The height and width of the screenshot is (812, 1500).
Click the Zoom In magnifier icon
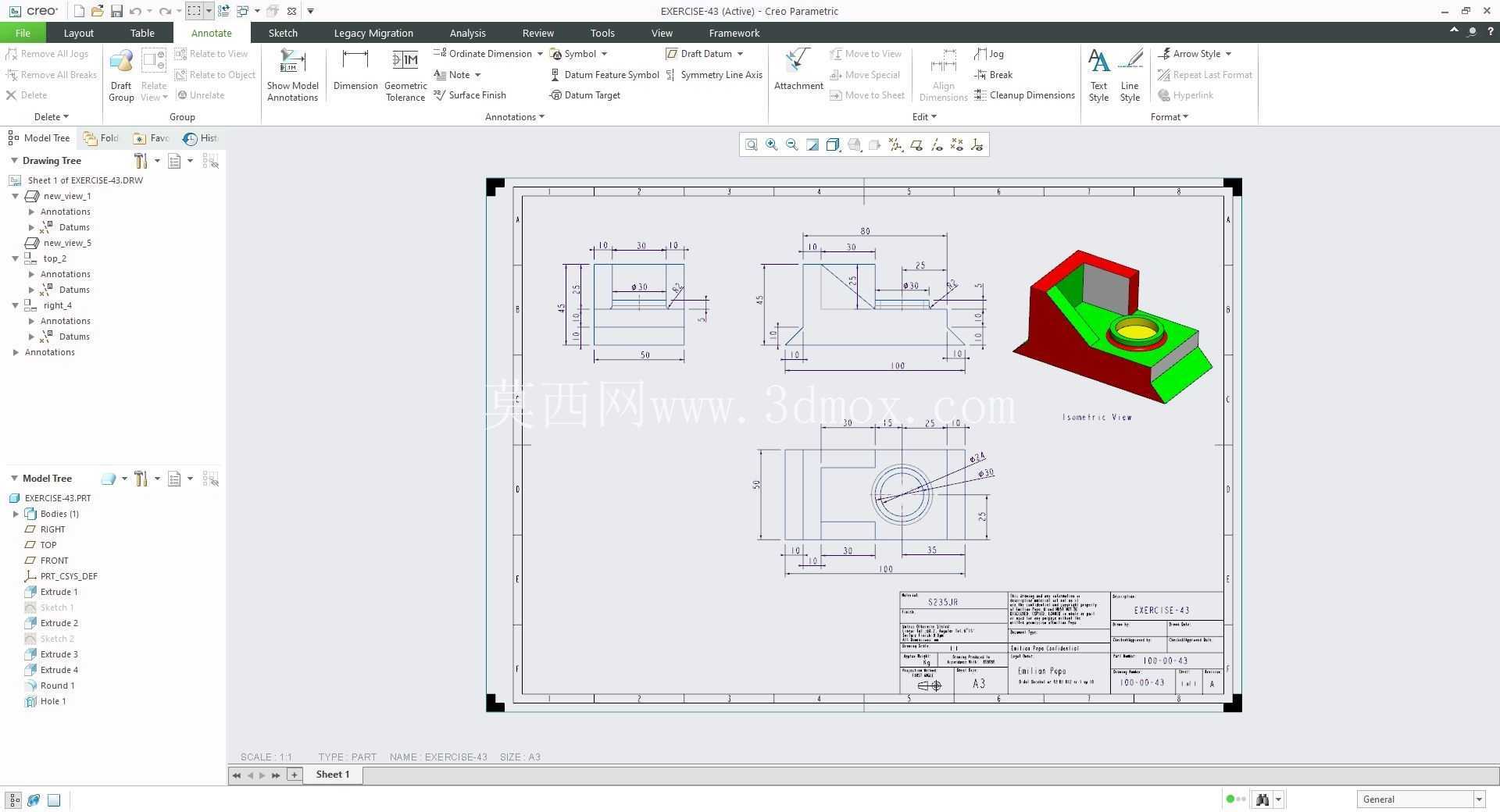pos(772,144)
